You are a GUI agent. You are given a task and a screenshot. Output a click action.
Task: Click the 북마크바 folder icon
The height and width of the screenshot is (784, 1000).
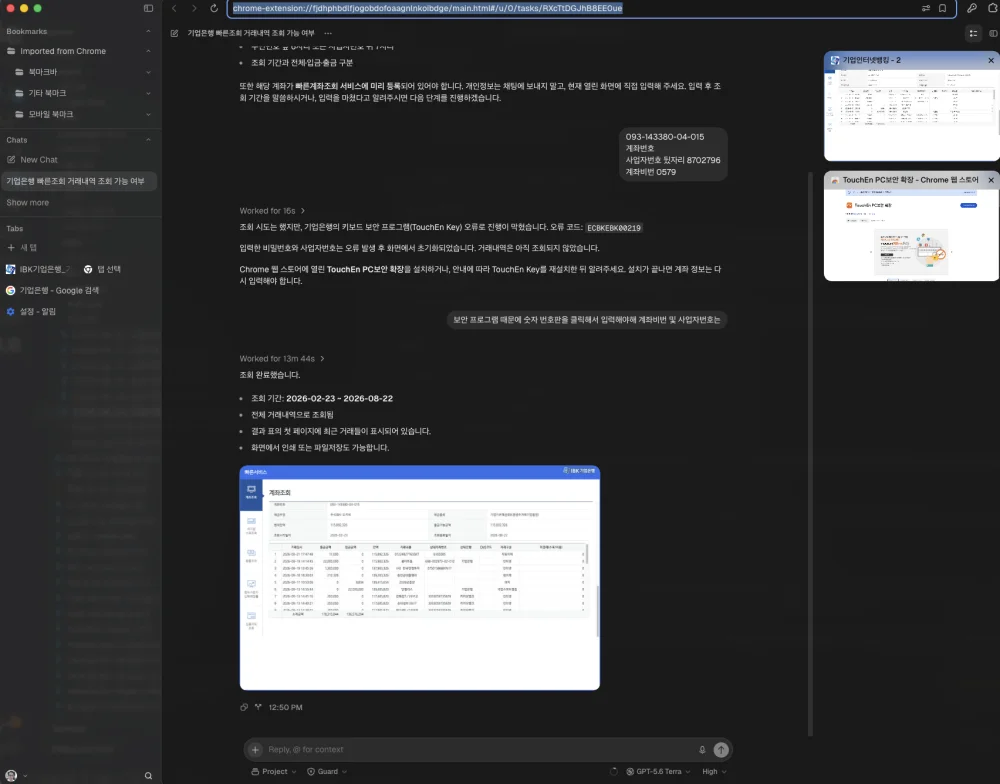(19, 72)
